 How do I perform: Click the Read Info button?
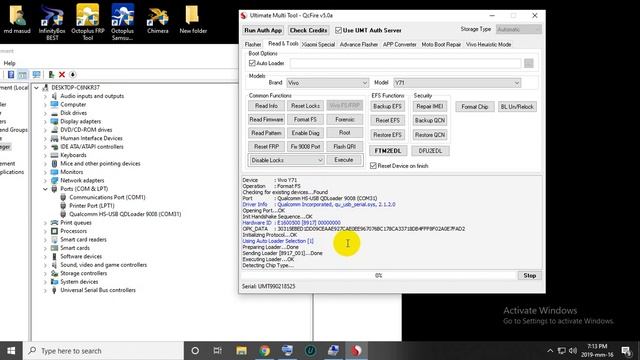tap(266, 106)
